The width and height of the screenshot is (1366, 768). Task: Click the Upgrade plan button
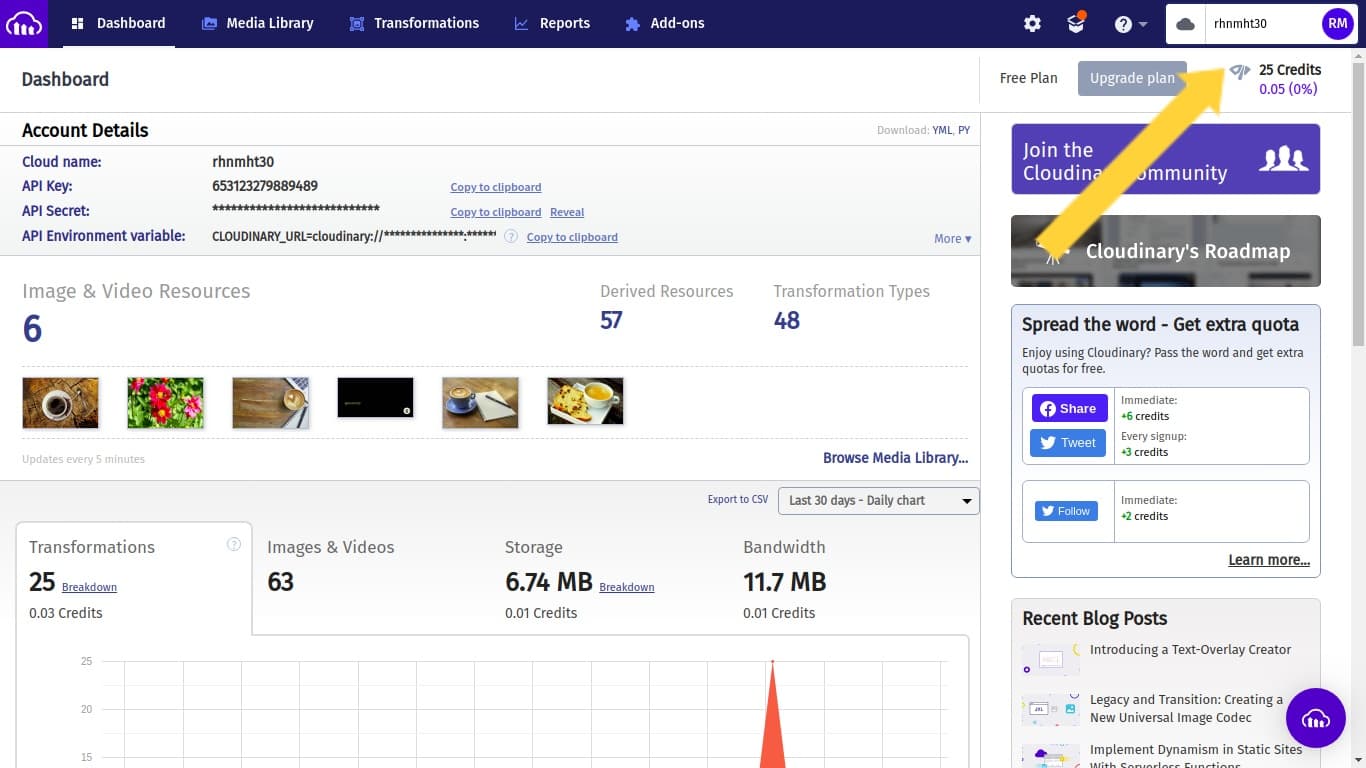point(1132,78)
